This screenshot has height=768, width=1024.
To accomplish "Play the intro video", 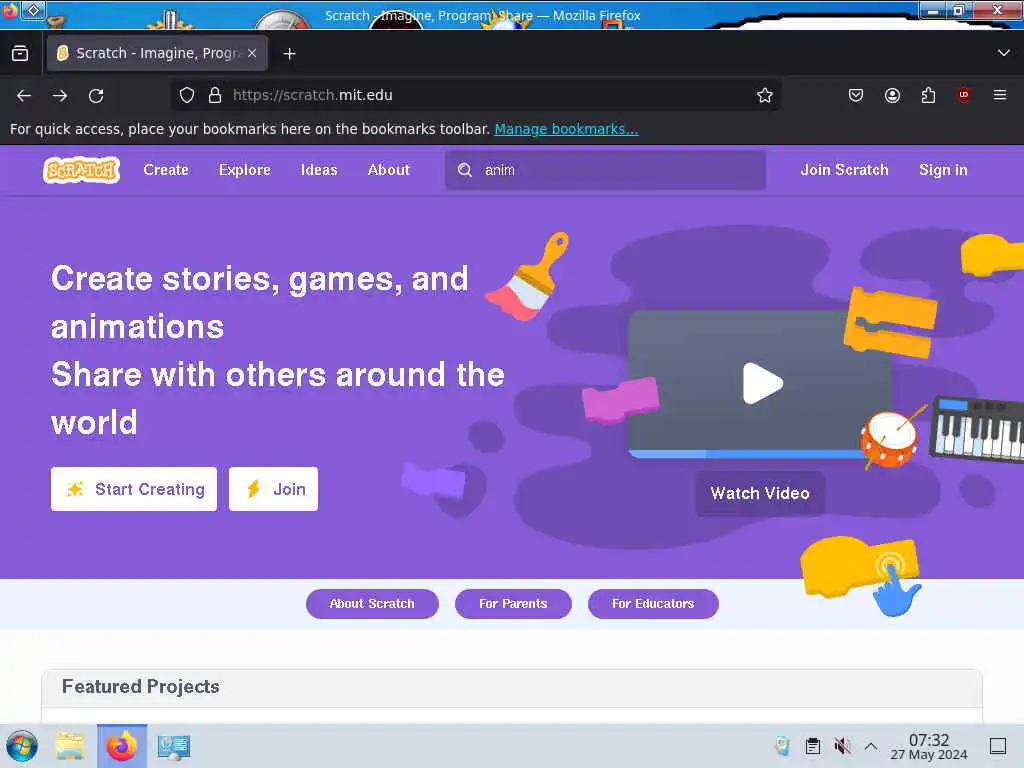I will [762, 383].
